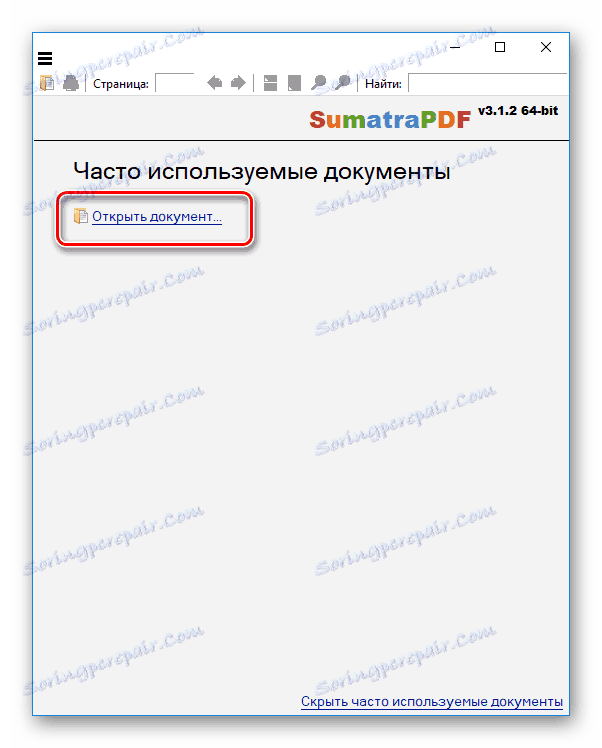Click the Часто используемые документы heading
The image size is (602, 748).
click(x=262, y=171)
